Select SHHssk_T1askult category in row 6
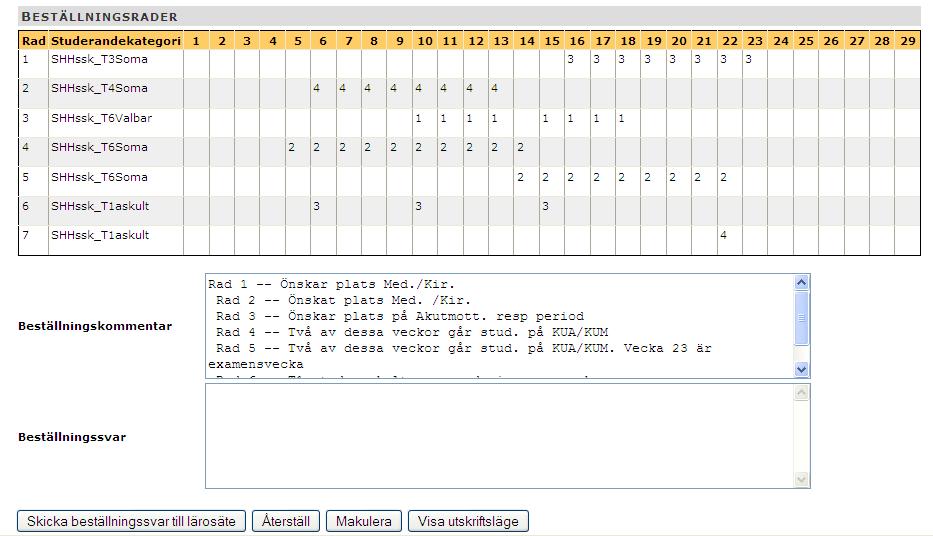The height and width of the screenshot is (536, 933). click(x=100, y=206)
